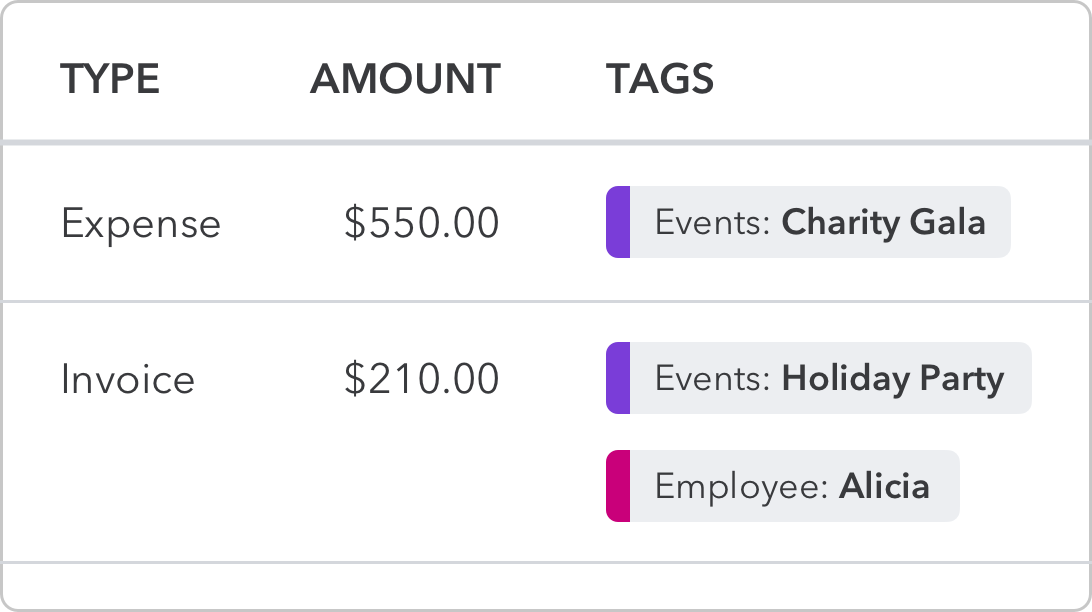The image size is (1092, 612).
Task: Click the bold Charity Gala tag name
Action: (x=883, y=223)
